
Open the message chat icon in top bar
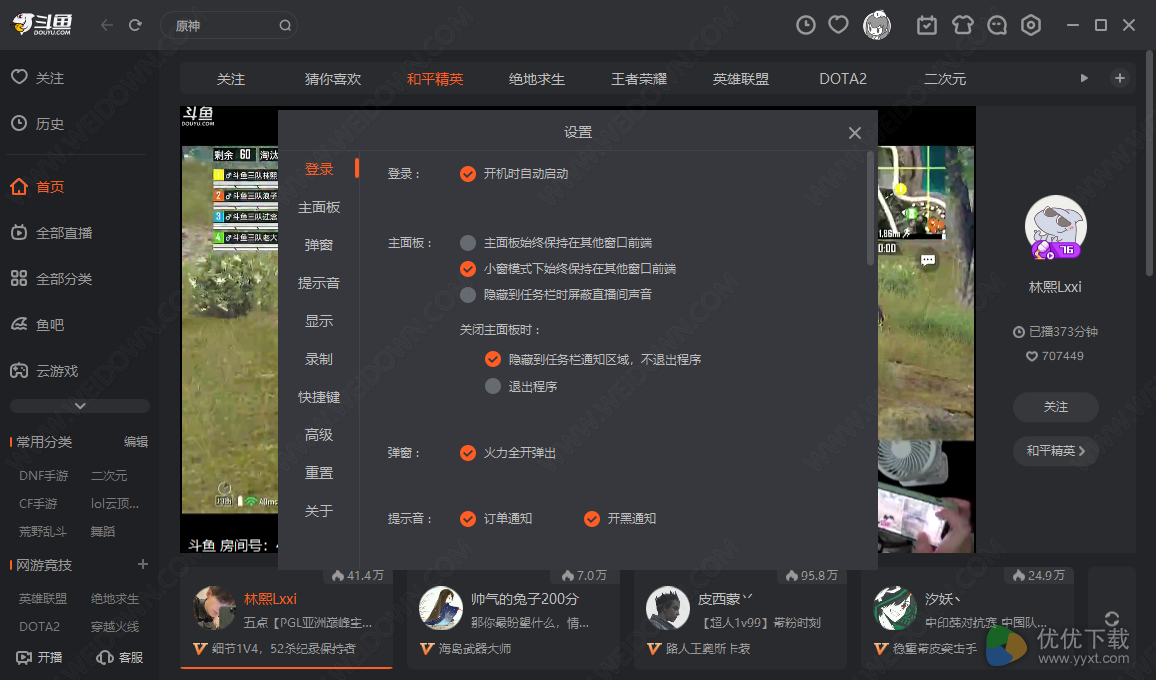click(997, 25)
